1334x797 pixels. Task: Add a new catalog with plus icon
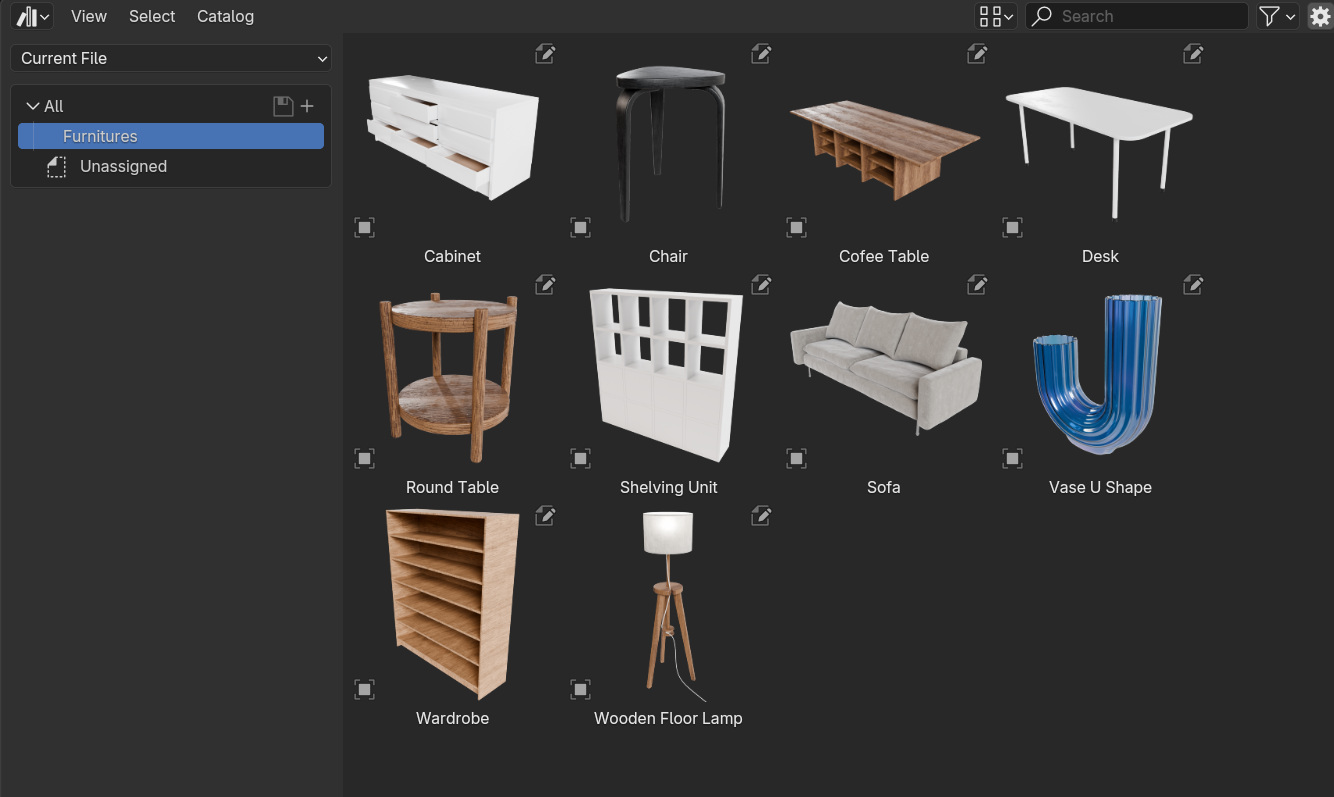(307, 106)
